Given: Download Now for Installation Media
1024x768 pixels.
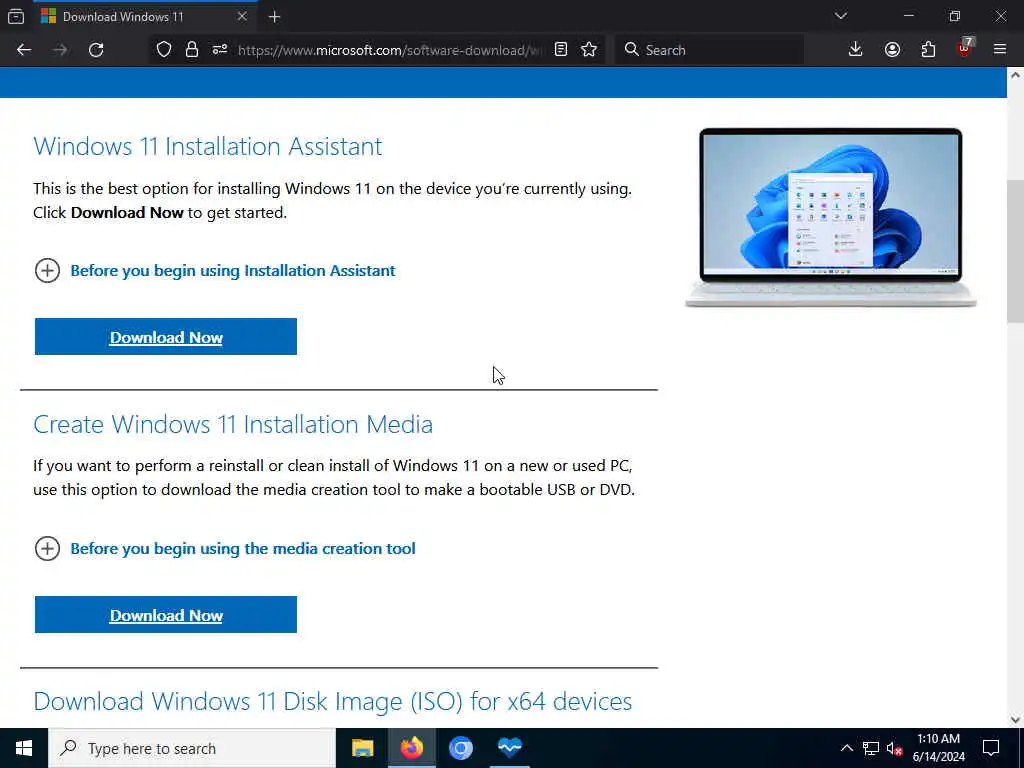Looking at the screenshot, I should [166, 615].
